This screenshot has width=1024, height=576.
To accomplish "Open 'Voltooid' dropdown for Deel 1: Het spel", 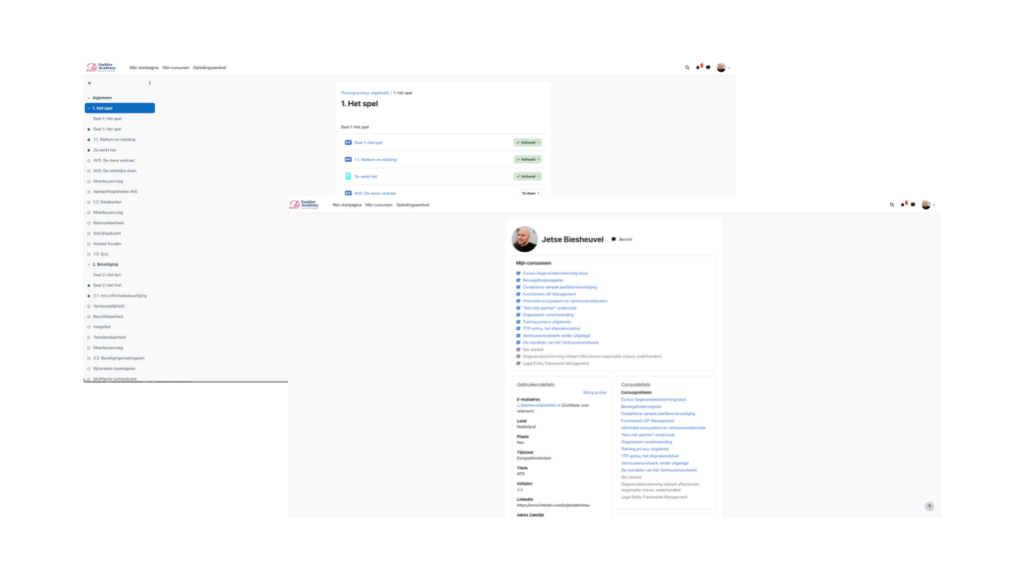I will point(528,143).
